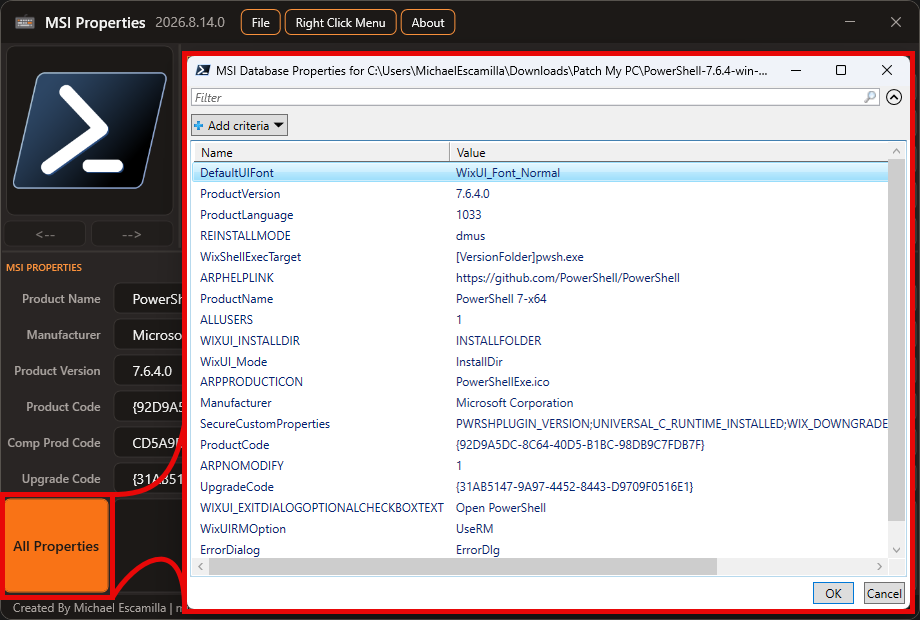Select the ProductCode property name

pos(235,445)
